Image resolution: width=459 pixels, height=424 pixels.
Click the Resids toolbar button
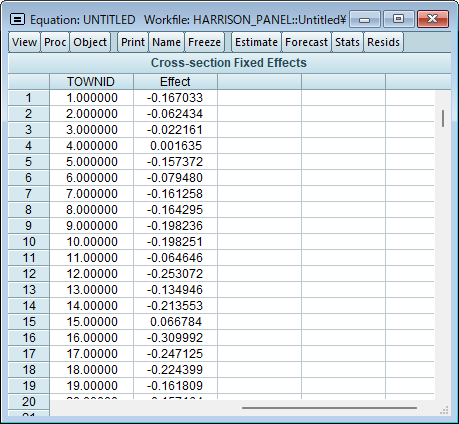pos(383,42)
